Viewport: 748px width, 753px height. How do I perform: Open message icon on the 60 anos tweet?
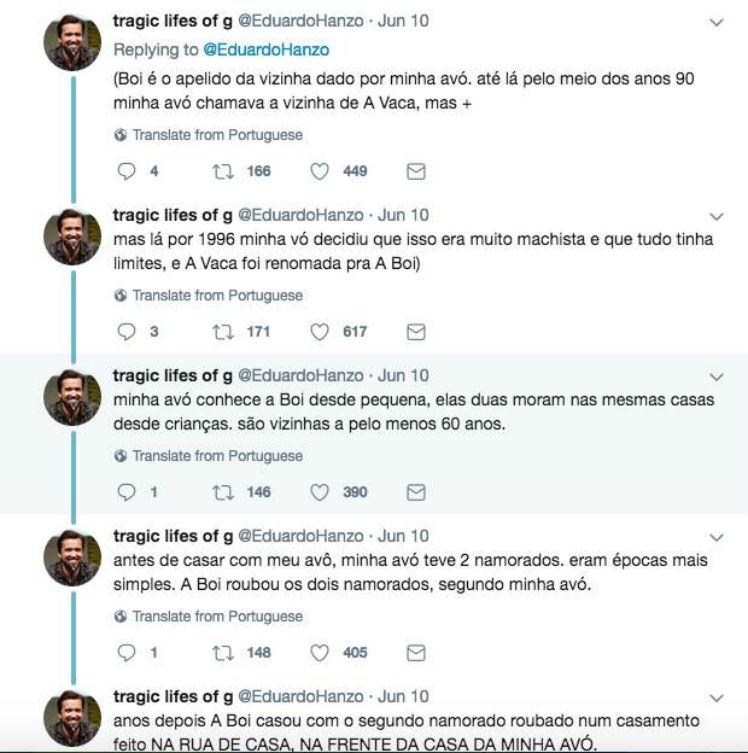click(x=416, y=492)
